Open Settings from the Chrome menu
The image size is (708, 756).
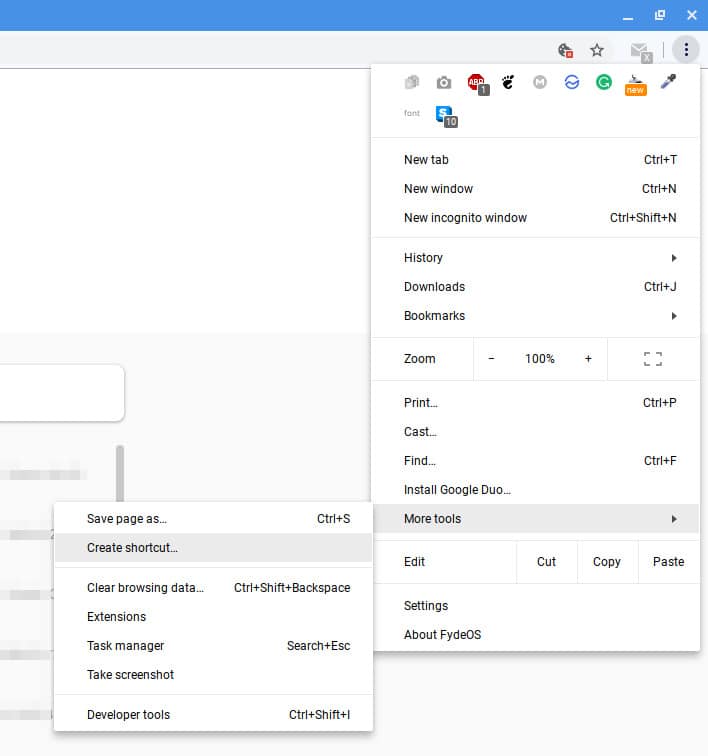point(536,606)
